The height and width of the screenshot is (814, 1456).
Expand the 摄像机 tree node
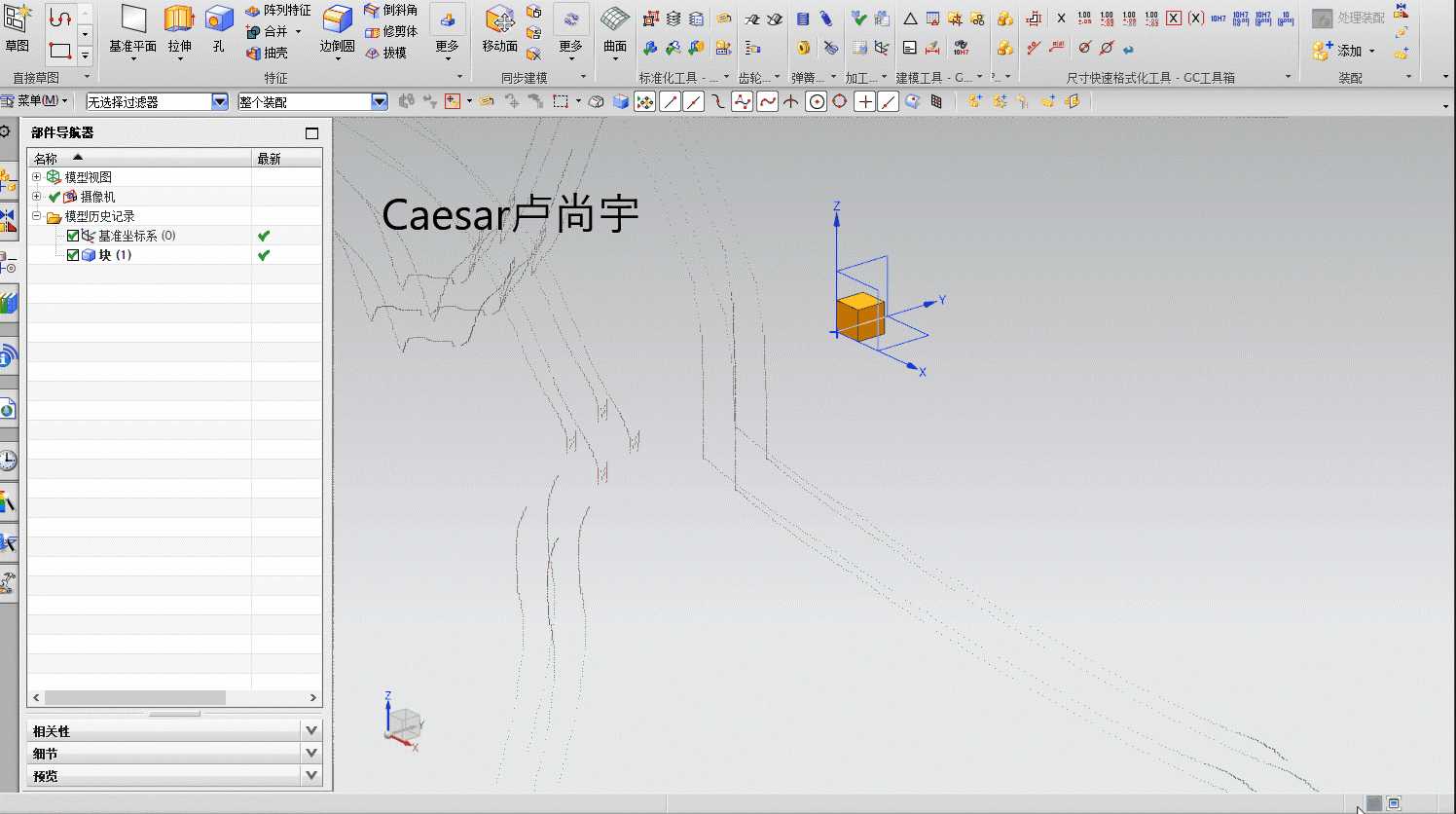click(x=37, y=197)
